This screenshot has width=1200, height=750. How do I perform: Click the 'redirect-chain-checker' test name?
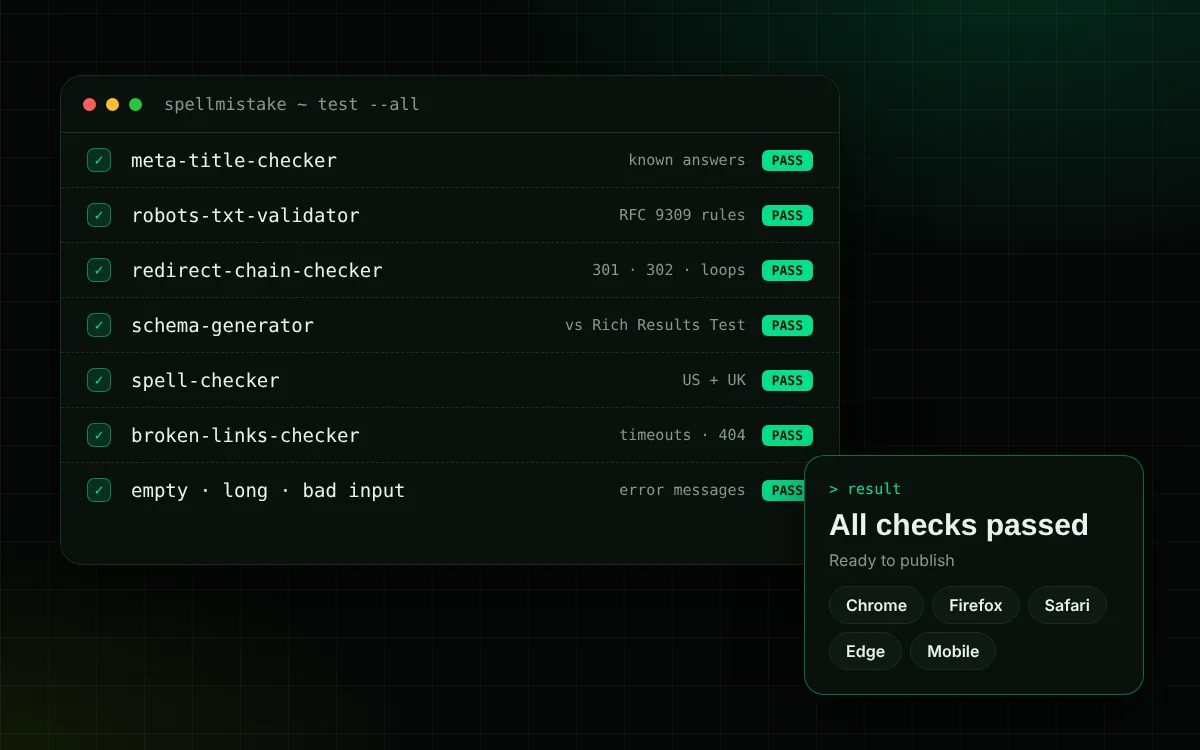click(x=257, y=270)
